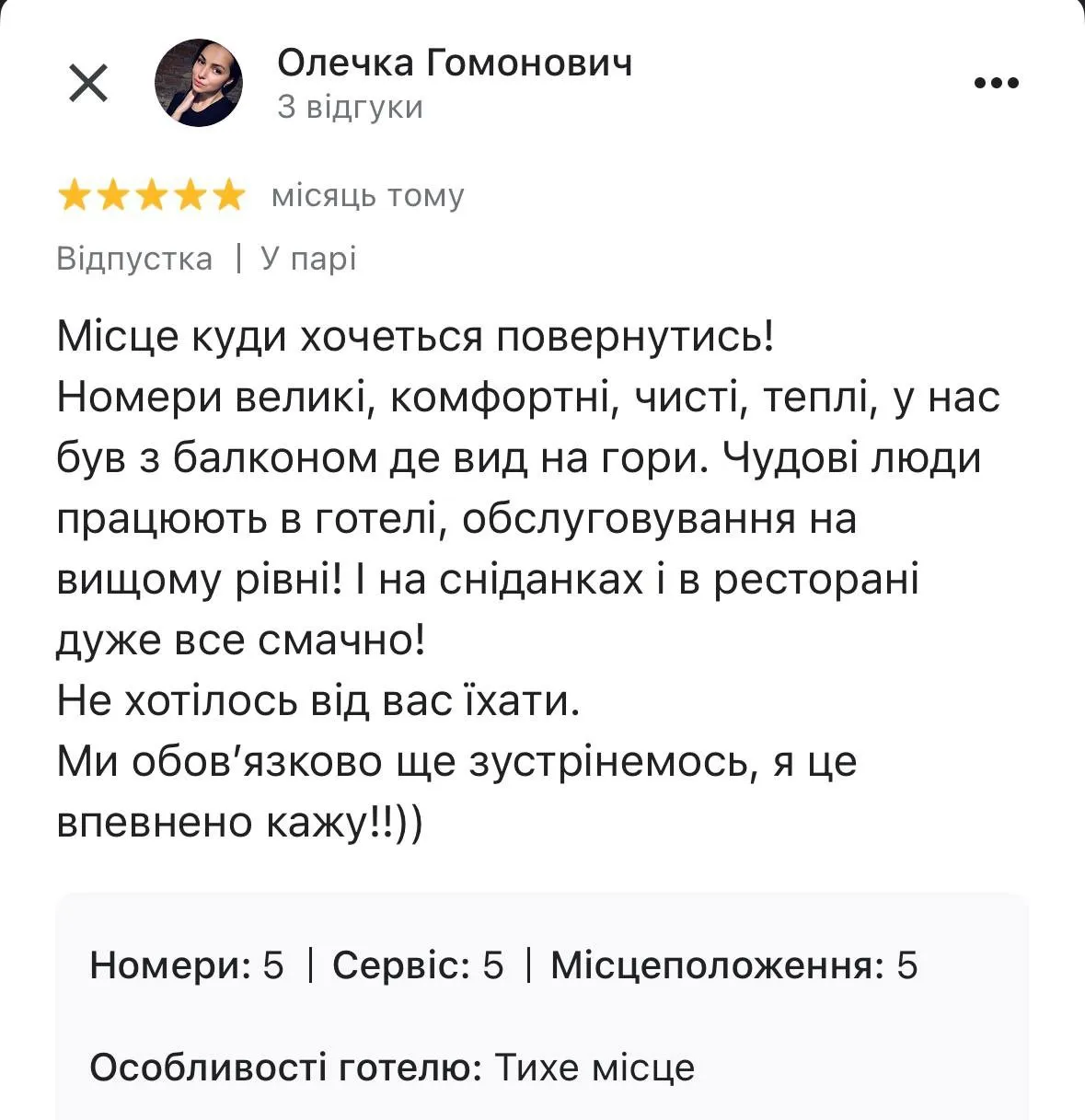Tap the "Сервіс: 5" rating
The height and width of the screenshot is (1120, 1085).
click(x=418, y=965)
